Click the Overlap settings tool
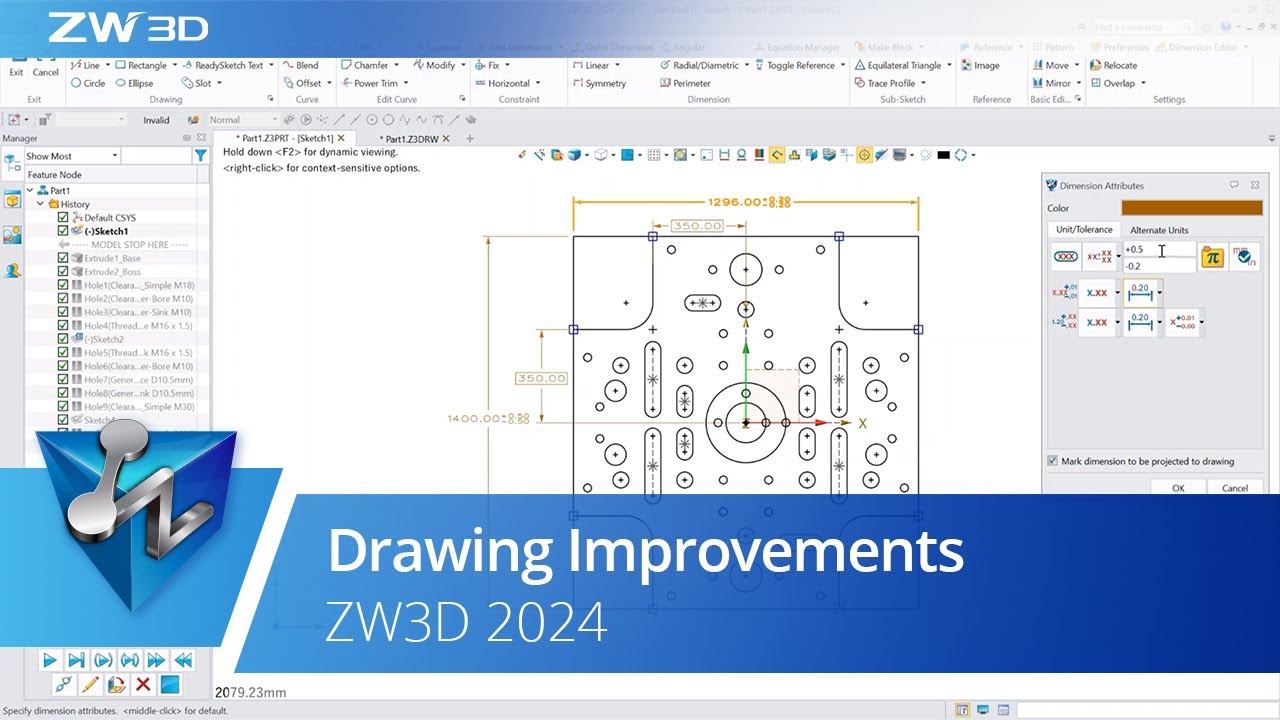The image size is (1280, 720). [1112, 83]
